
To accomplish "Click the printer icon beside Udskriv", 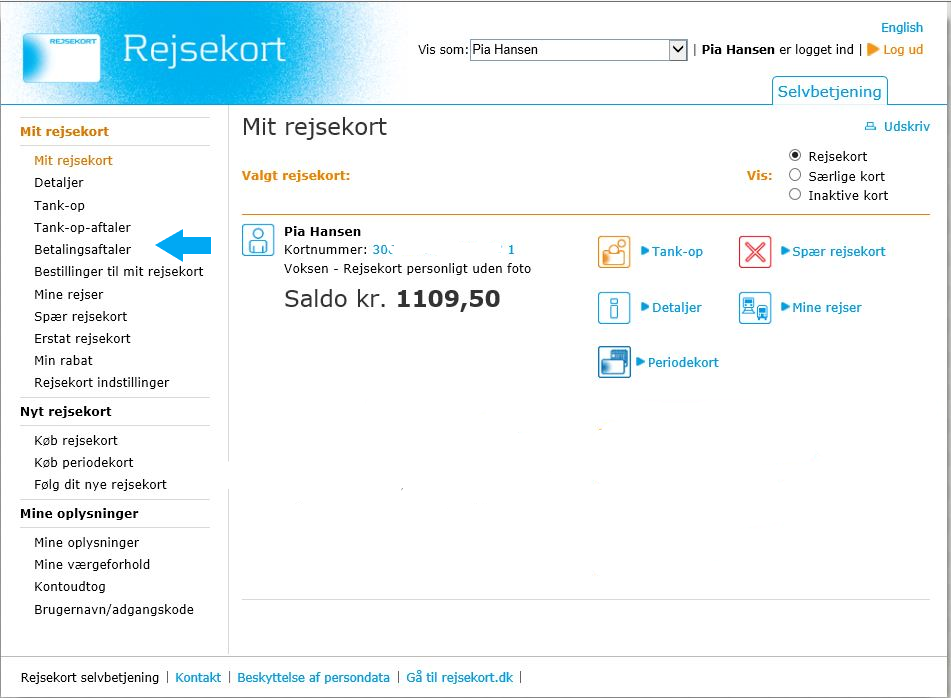I will click(x=869, y=127).
